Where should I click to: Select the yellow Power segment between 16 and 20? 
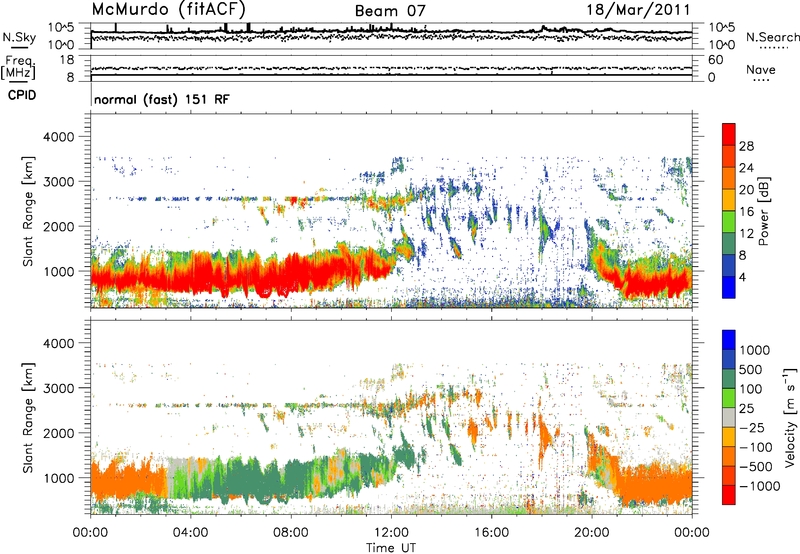point(729,200)
